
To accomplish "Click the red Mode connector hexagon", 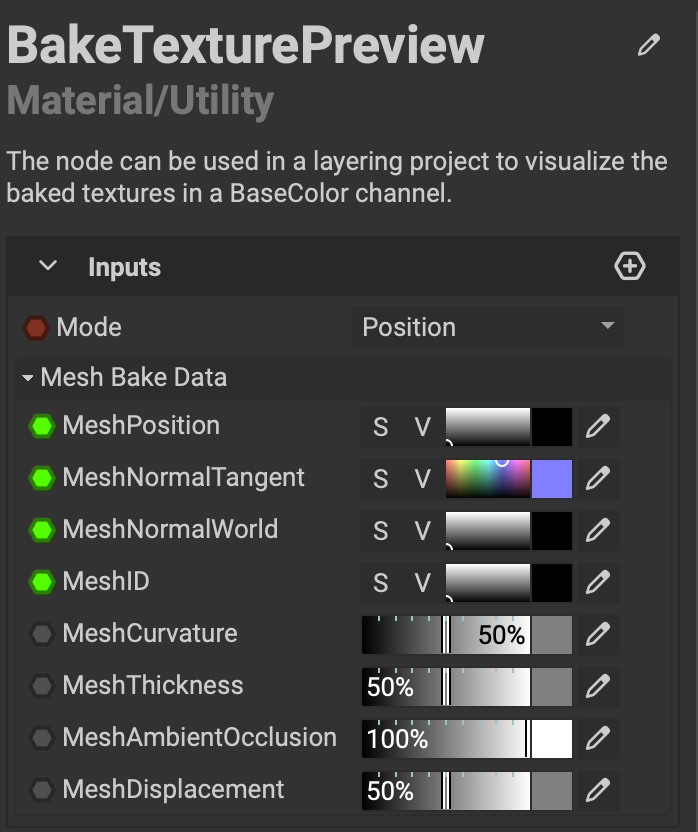I will pyautogui.click(x=36, y=328).
